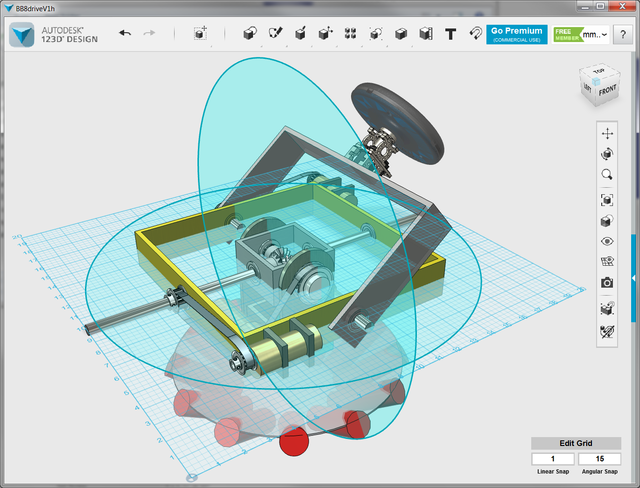Click the Go Premium button
This screenshot has width=640, height=488.
(x=517, y=35)
